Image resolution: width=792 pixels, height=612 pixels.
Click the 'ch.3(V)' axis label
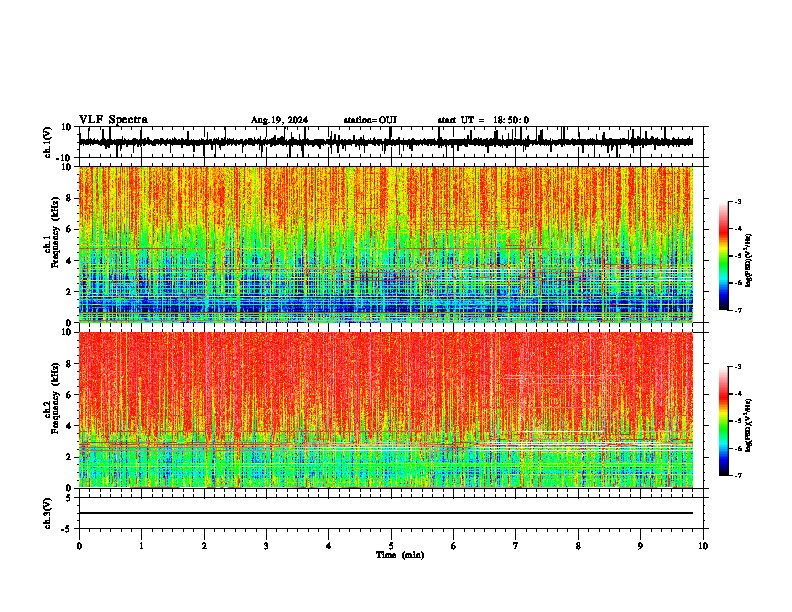48,513
